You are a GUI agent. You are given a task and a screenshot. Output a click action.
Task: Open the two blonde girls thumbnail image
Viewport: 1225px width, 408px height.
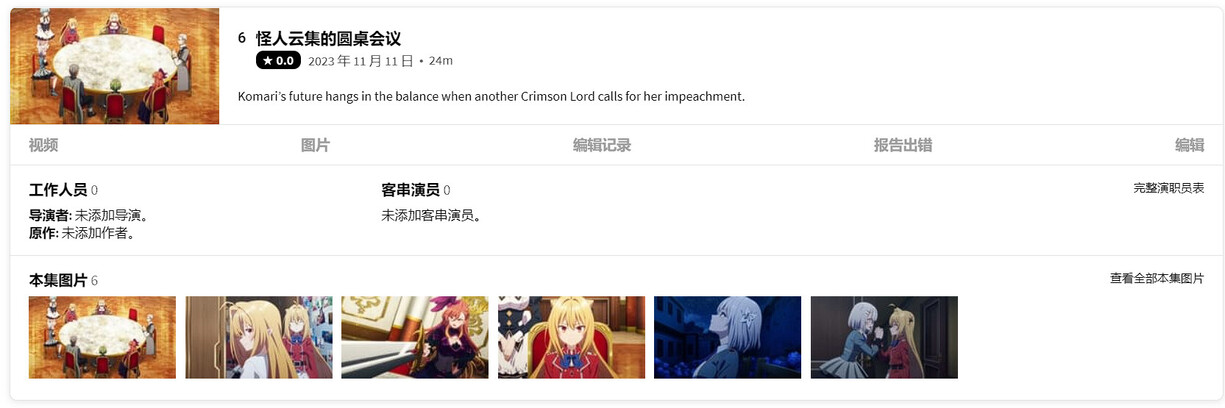259,337
